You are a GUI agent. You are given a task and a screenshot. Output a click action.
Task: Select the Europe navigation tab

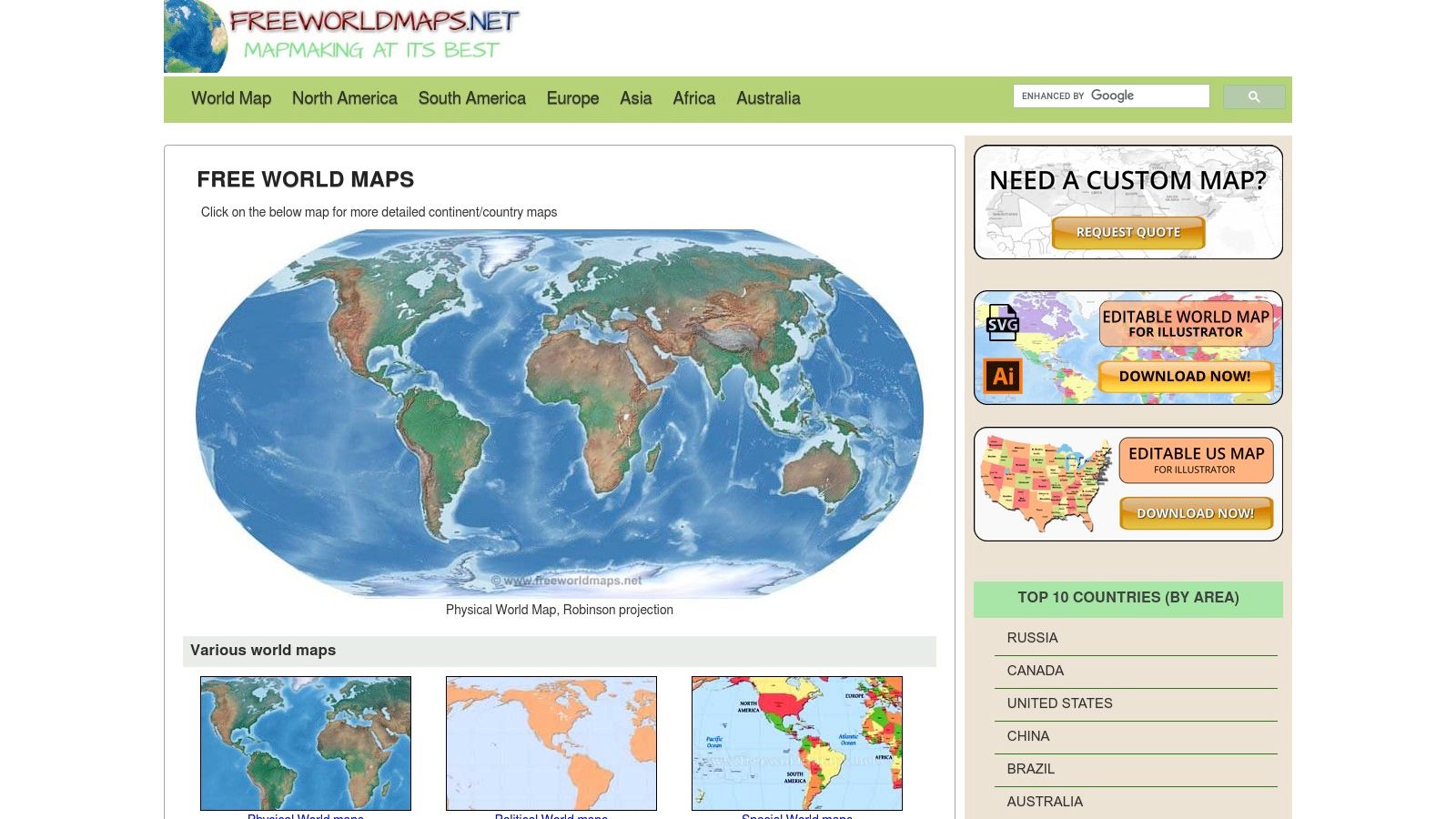[571, 98]
